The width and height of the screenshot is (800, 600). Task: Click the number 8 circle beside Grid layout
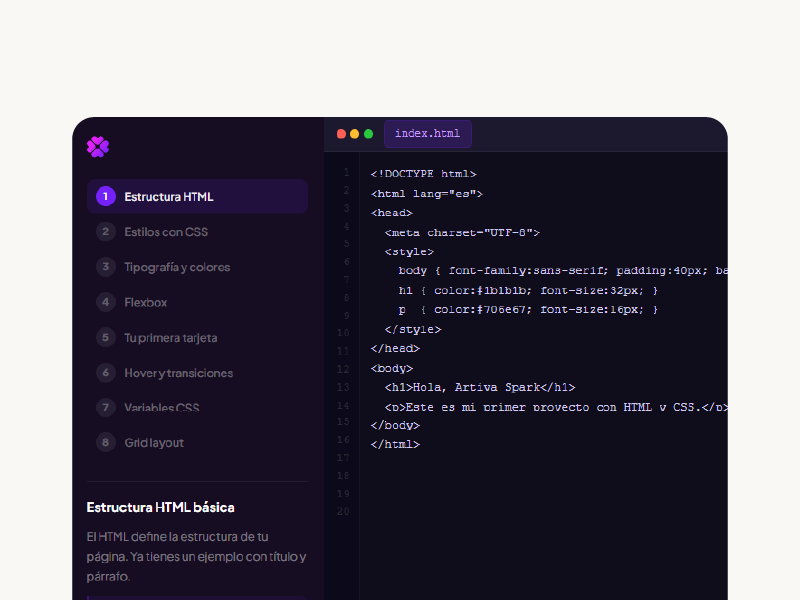106,442
